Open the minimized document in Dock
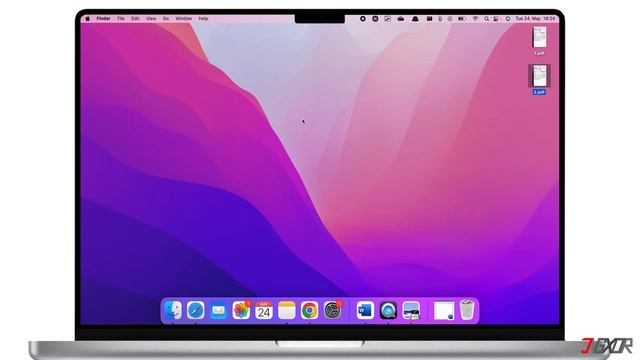 pyautogui.click(x=444, y=311)
